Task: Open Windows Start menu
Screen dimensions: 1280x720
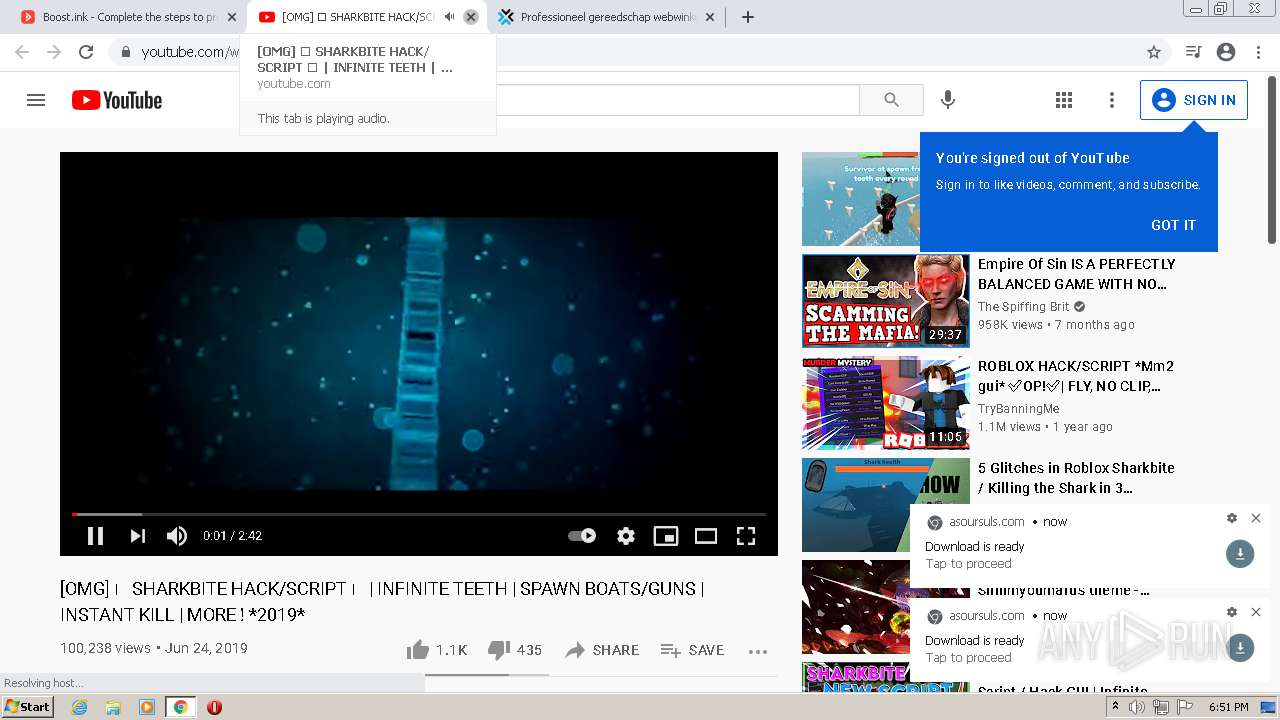Action: 28,707
